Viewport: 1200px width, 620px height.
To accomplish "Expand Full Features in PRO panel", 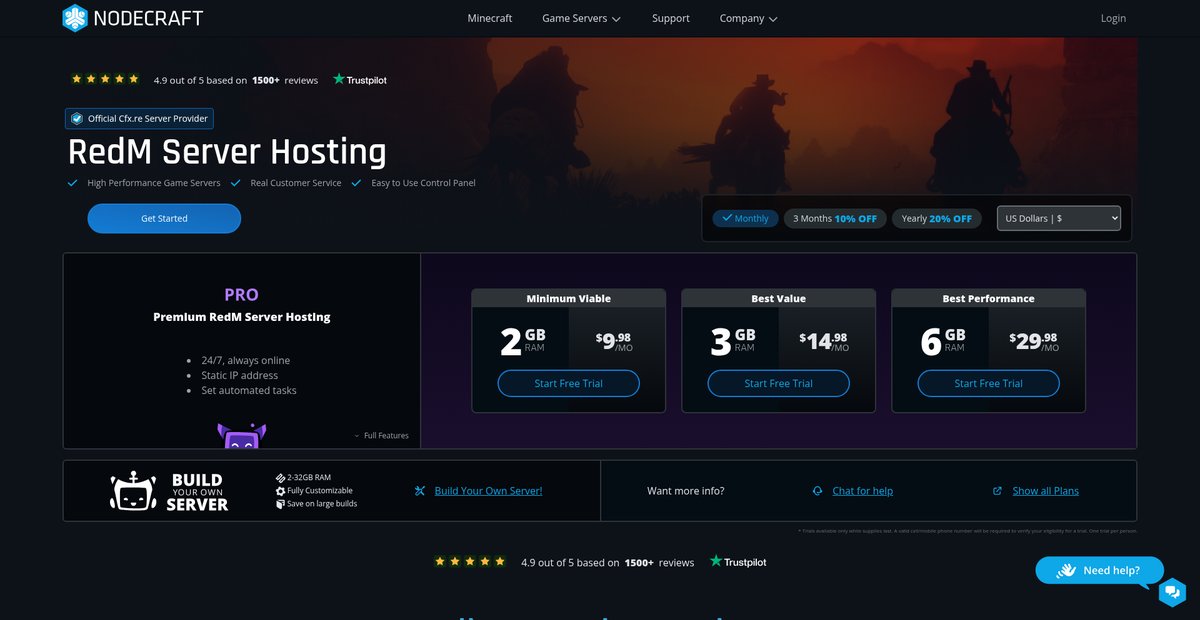I will [x=381, y=436].
